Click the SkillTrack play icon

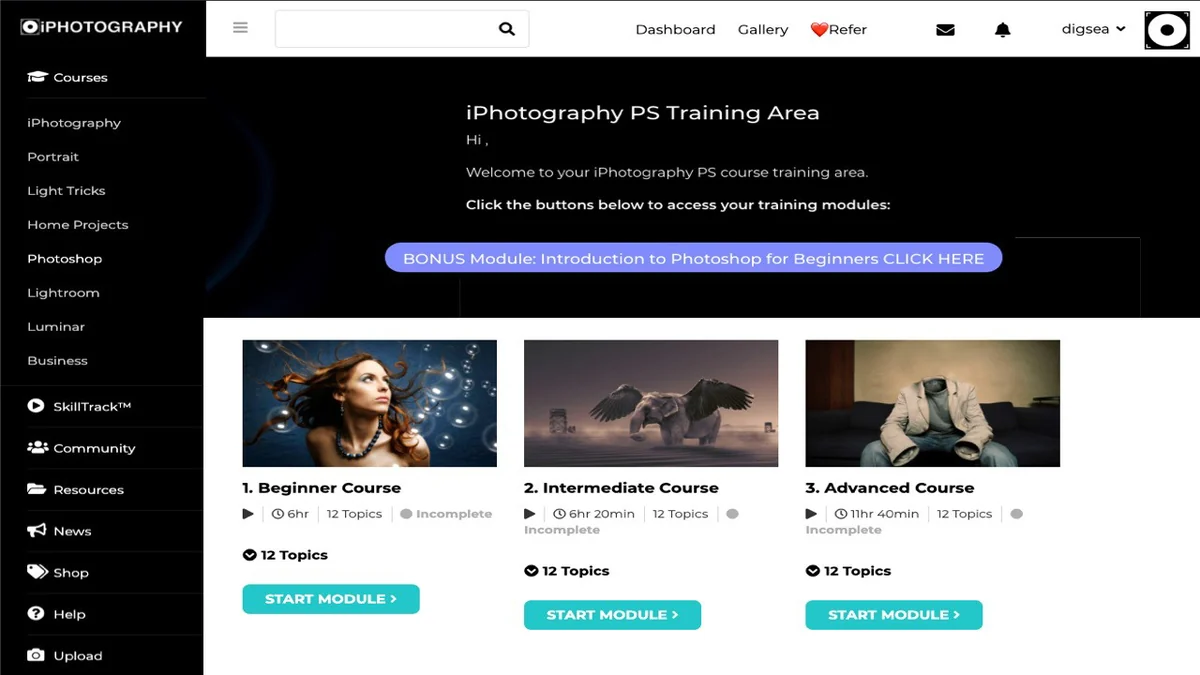click(x=36, y=406)
